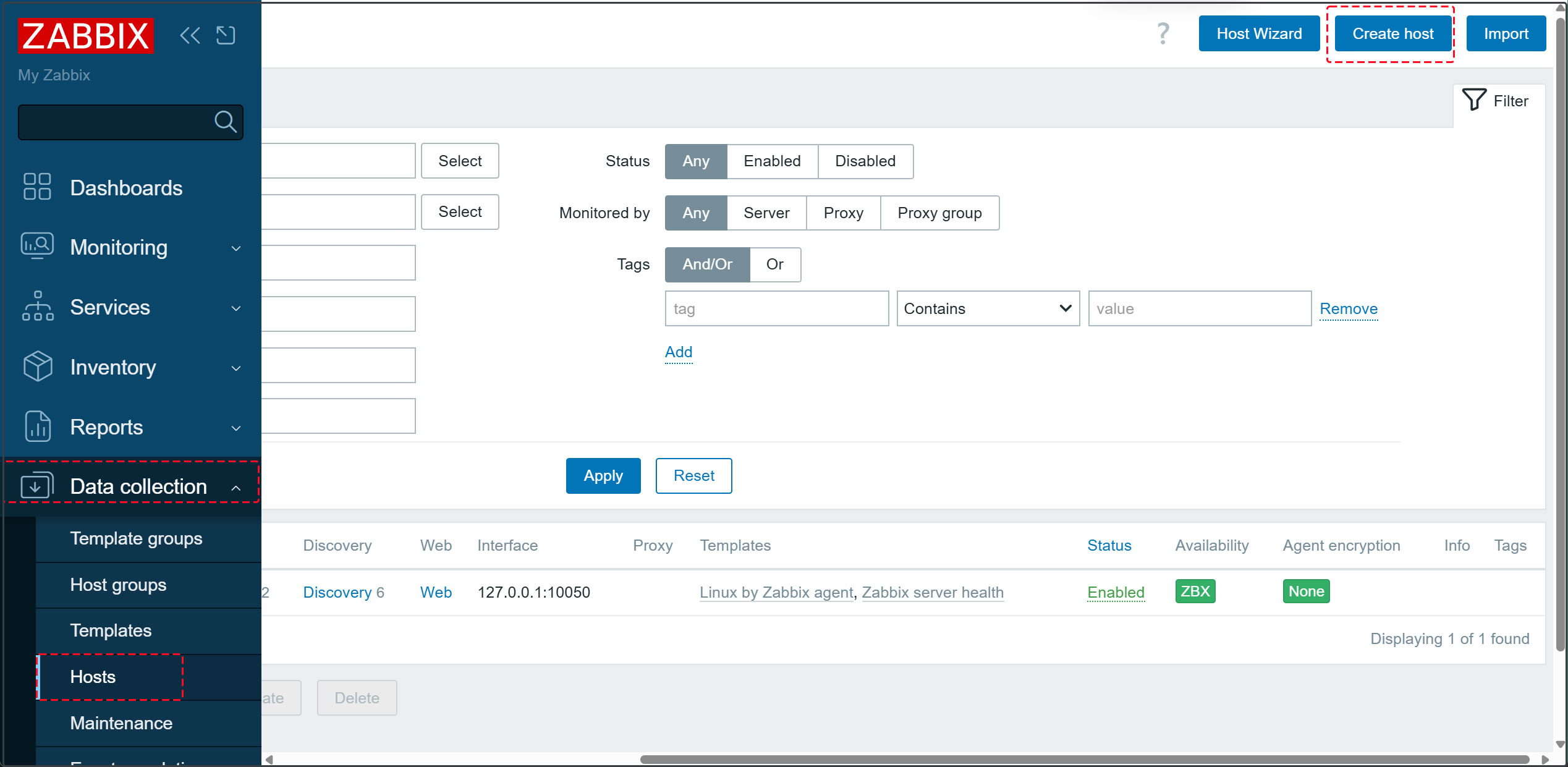Open the Linux by Zabbix agent template link
This screenshot has height=767, width=1568.
(776, 592)
